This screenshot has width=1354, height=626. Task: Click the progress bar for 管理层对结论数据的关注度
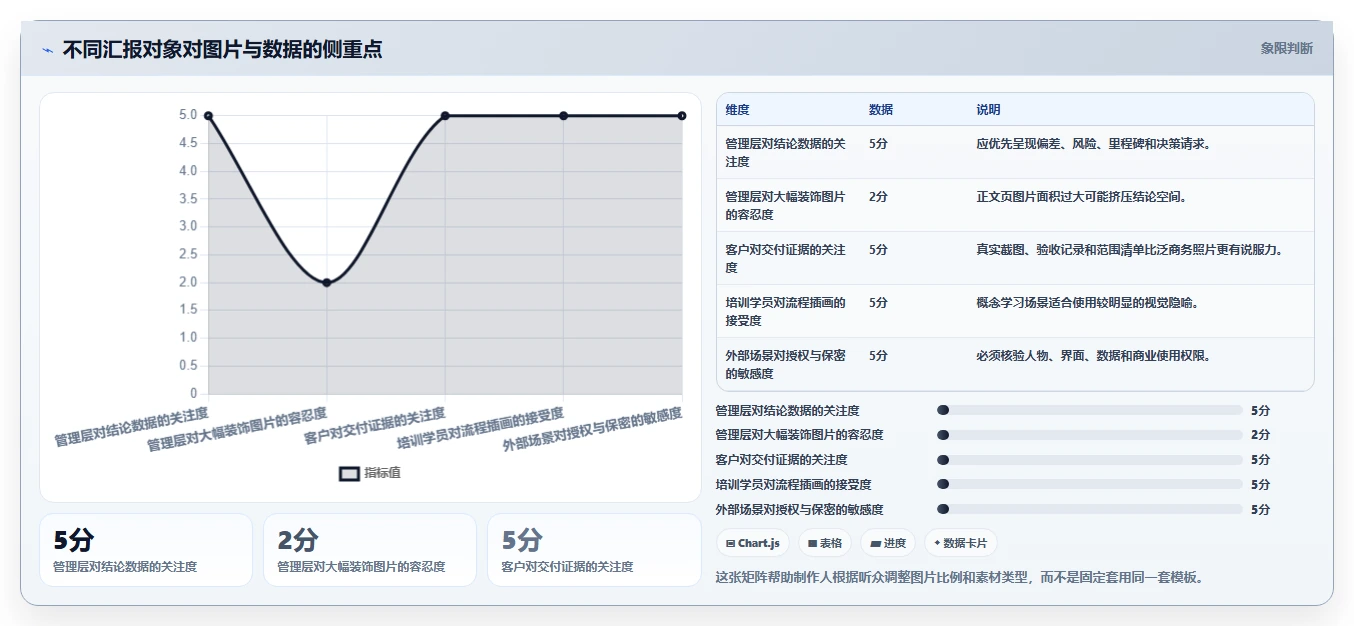[1090, 410]
